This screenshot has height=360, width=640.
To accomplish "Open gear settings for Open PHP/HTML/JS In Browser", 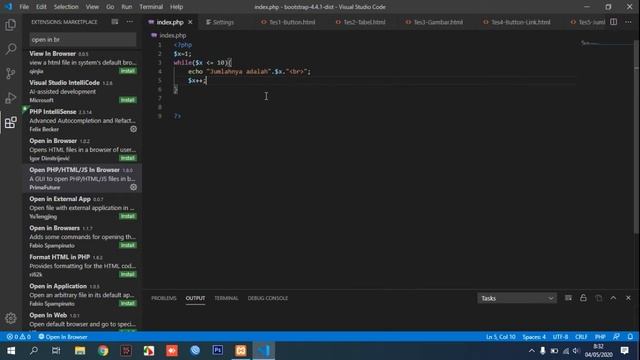I will (x=133, y=187).
